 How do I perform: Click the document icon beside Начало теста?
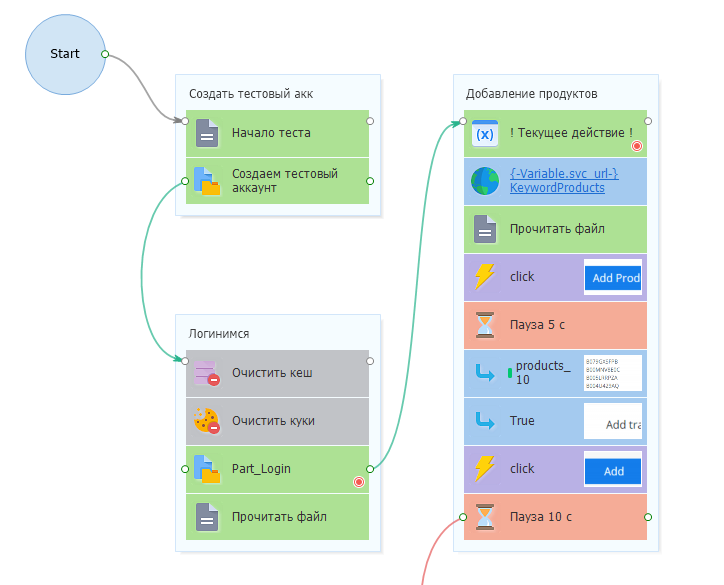point(207,133)
